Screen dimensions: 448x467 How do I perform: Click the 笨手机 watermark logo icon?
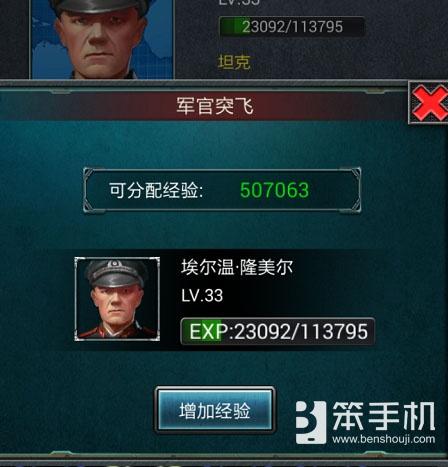click(x=311, y=422)
